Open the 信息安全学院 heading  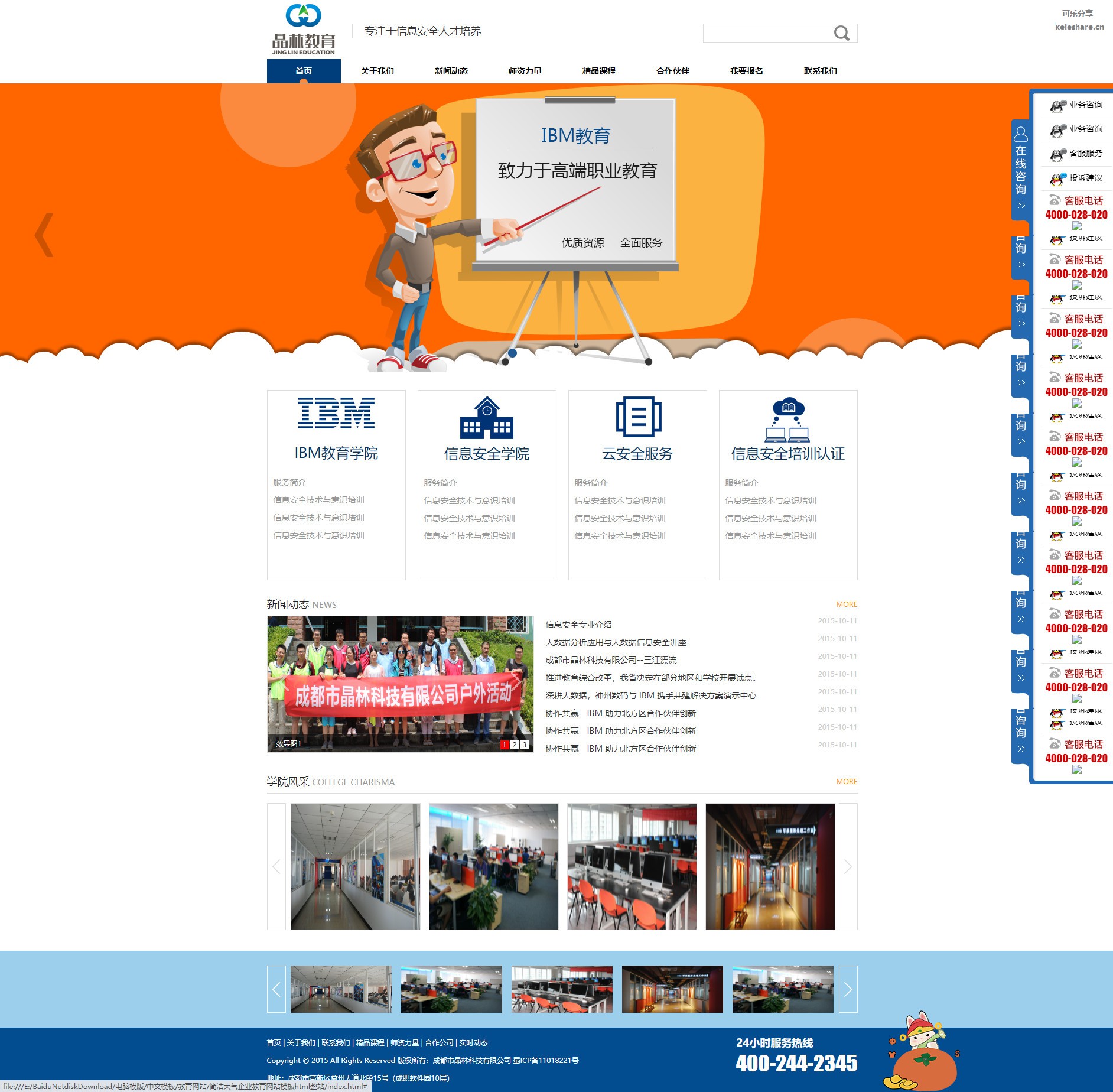(x=487, y=454)
